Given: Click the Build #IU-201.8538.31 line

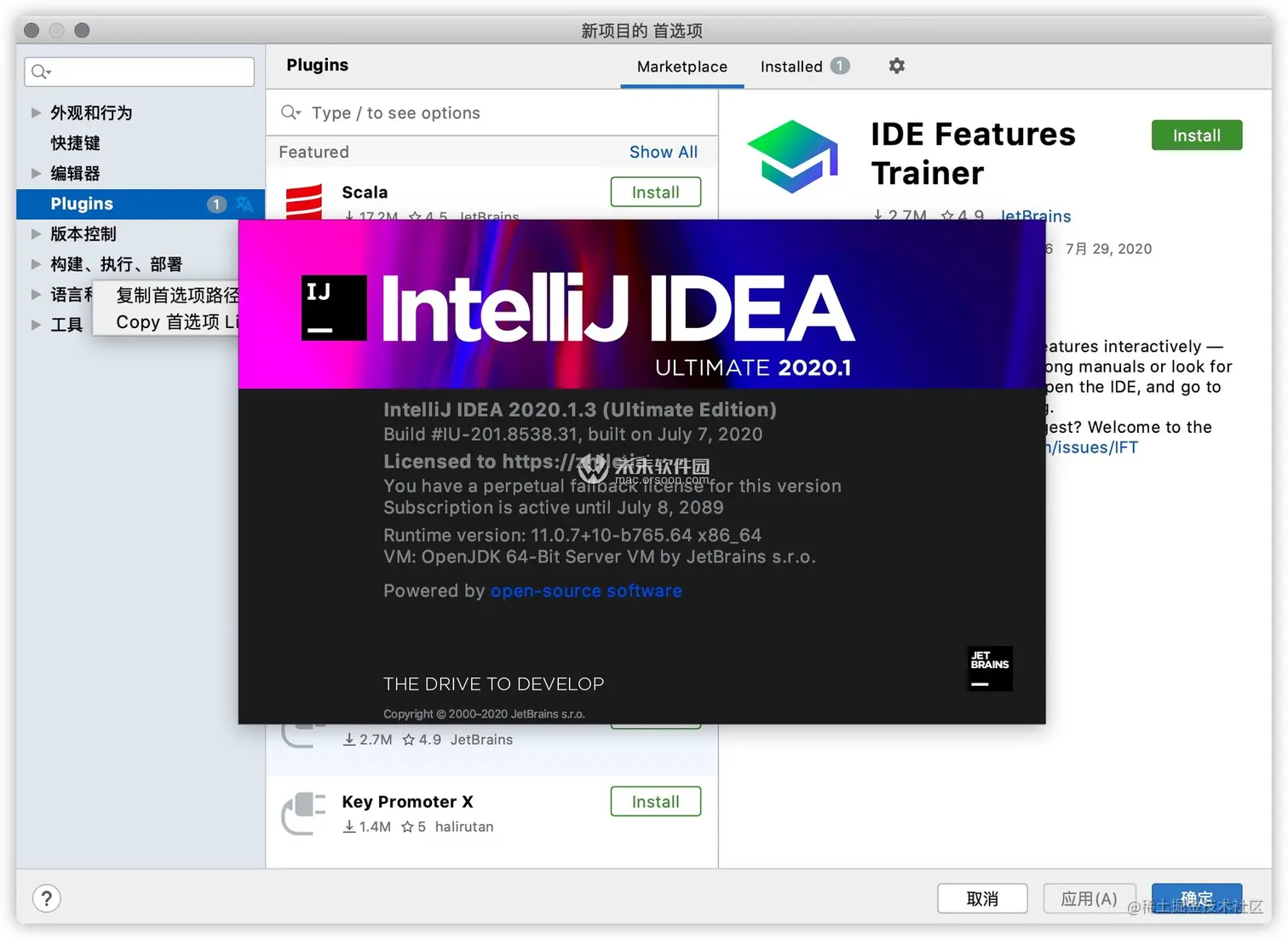Looking at the screenshot, I should click(573, 434).
